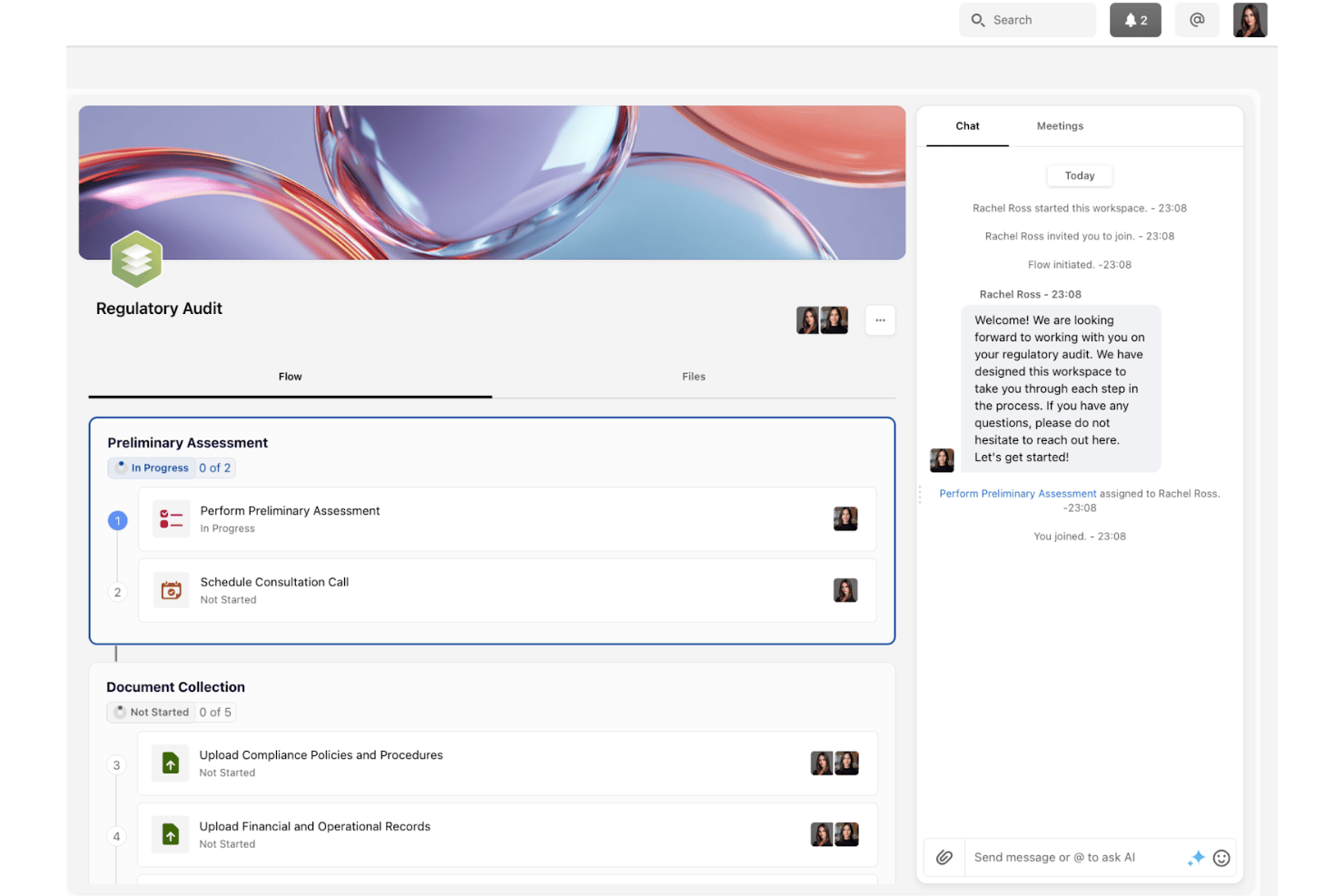Open the user profile avatar at top right

point(1250,20)
